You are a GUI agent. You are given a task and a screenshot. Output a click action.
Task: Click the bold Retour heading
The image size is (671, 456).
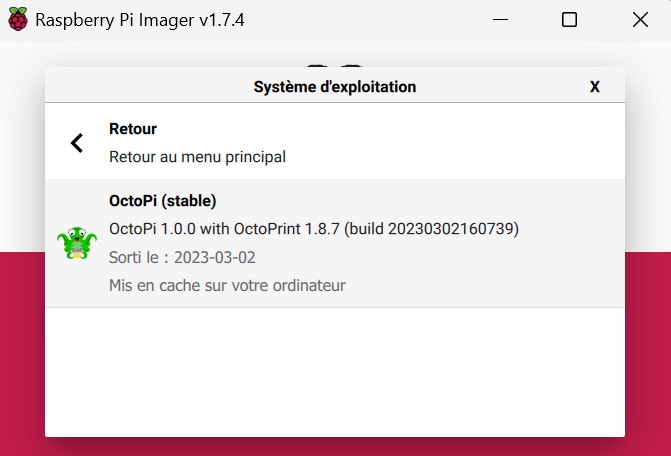click(x=133, y=129)
